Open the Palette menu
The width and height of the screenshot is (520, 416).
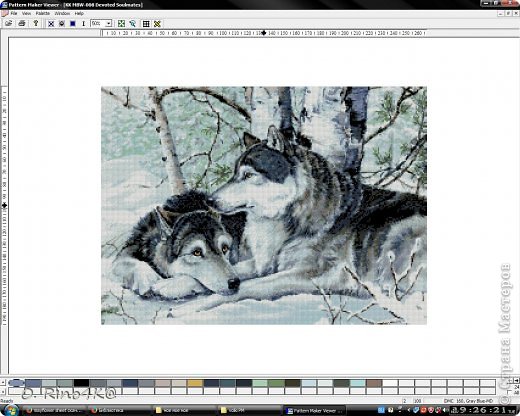point(43,13)
